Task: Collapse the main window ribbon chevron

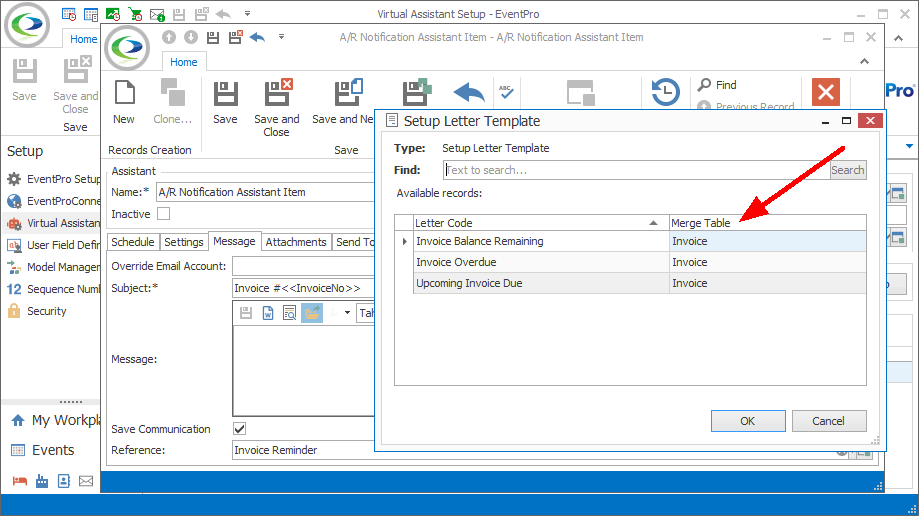Action: click(898, 38)
